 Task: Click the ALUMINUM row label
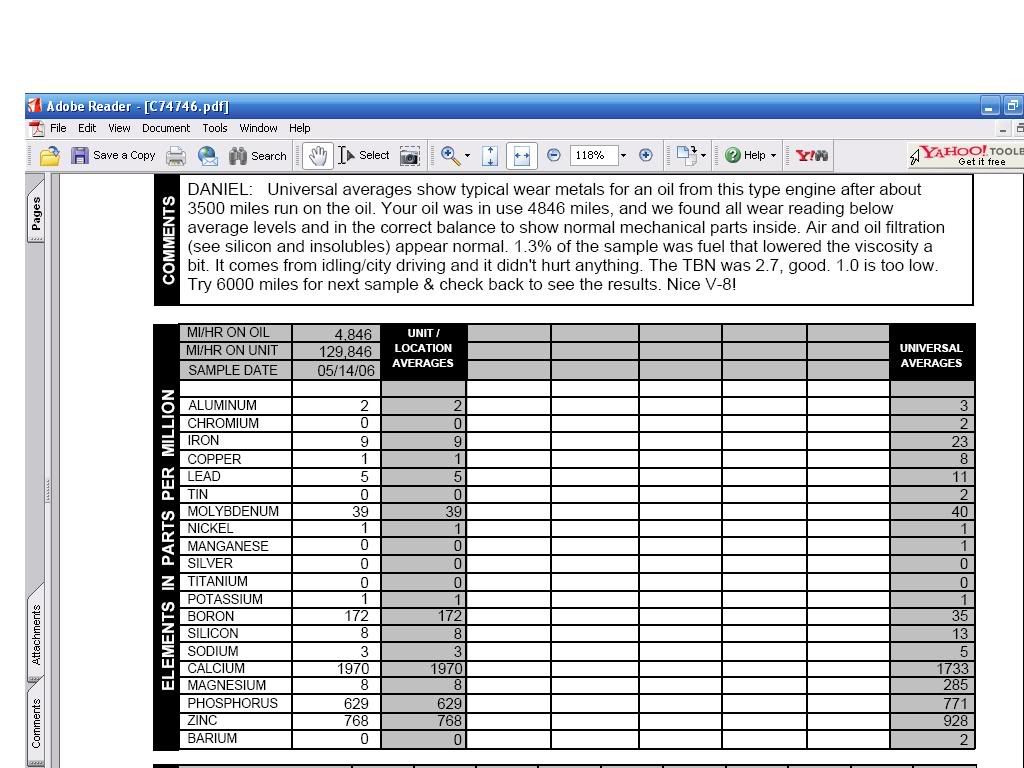(x=222, y=405)
